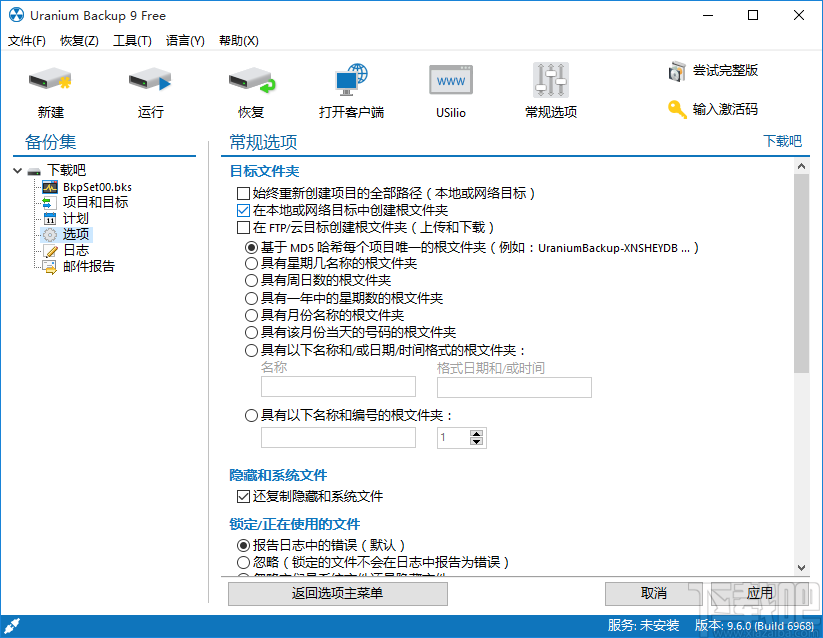
Task: Enable 在FTP/云目标创建文件夹 option
Action: coord(243,228)
